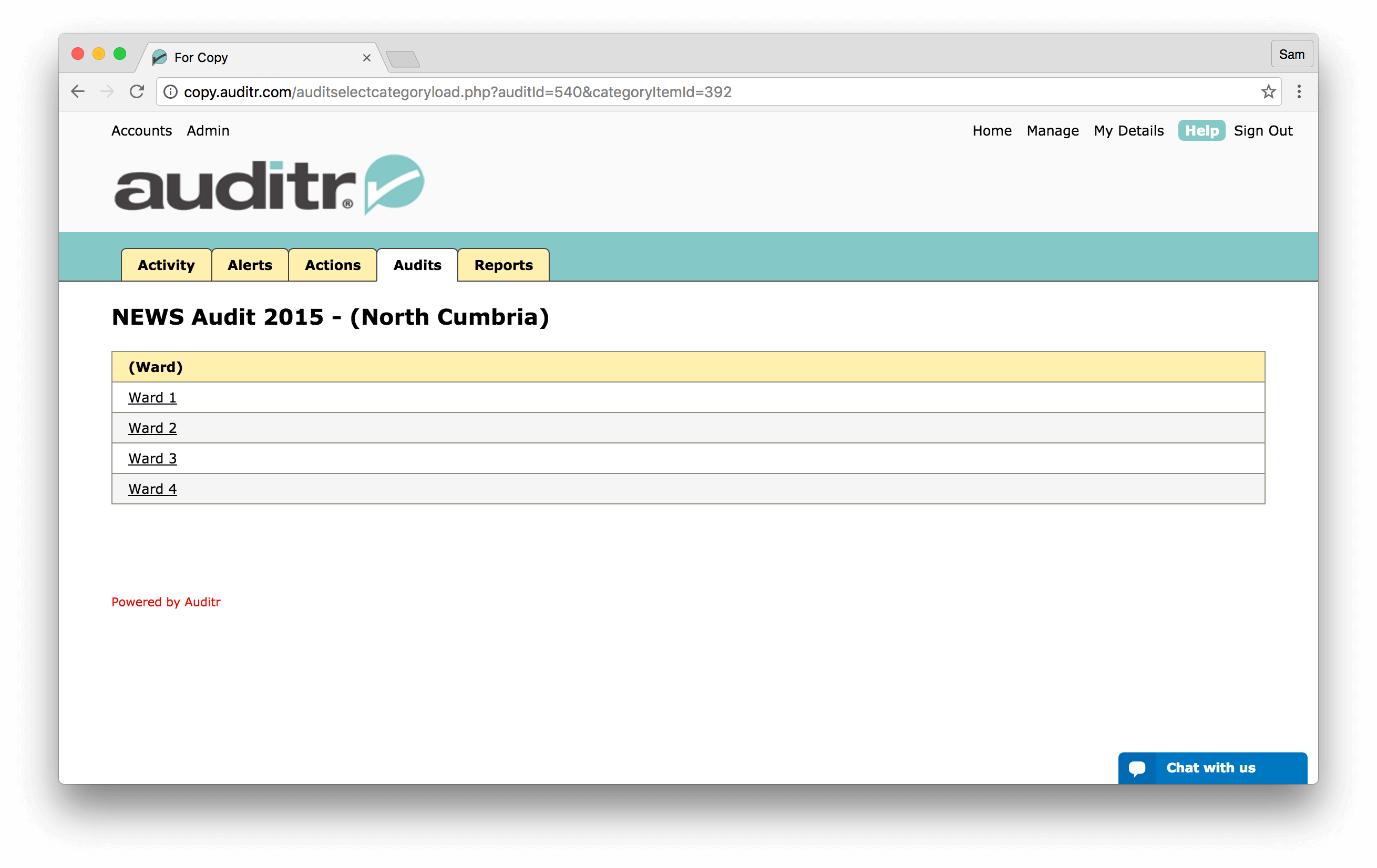Open the Accounts menu link
Screen dimensions: 1377x868
point(142,131)
